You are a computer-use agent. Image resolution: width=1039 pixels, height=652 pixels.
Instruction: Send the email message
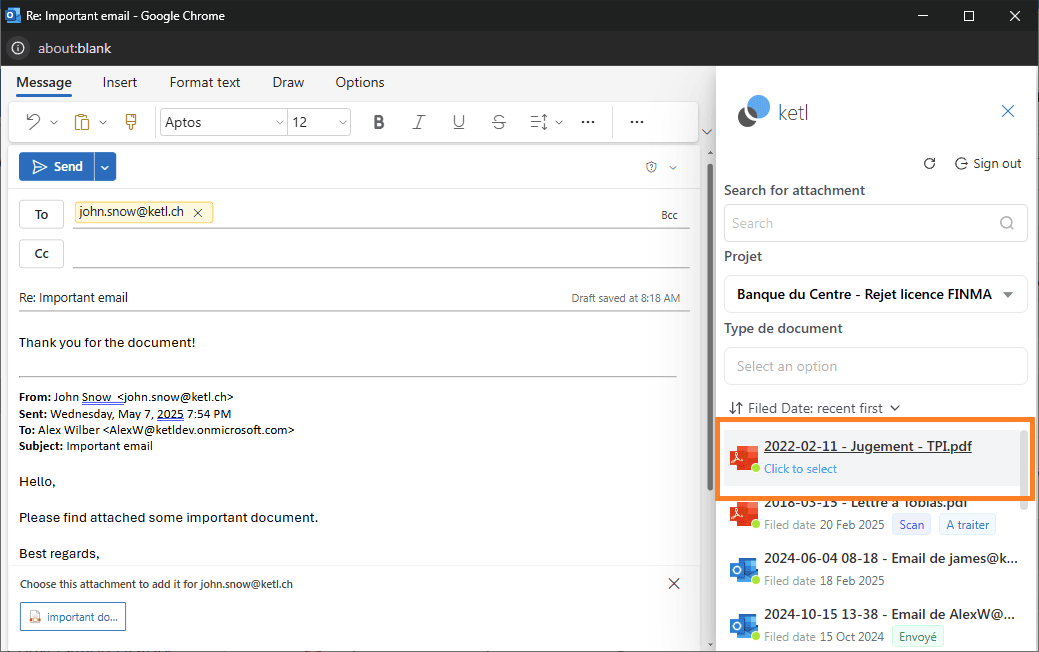pyautogui.click(x=57, y=167)
